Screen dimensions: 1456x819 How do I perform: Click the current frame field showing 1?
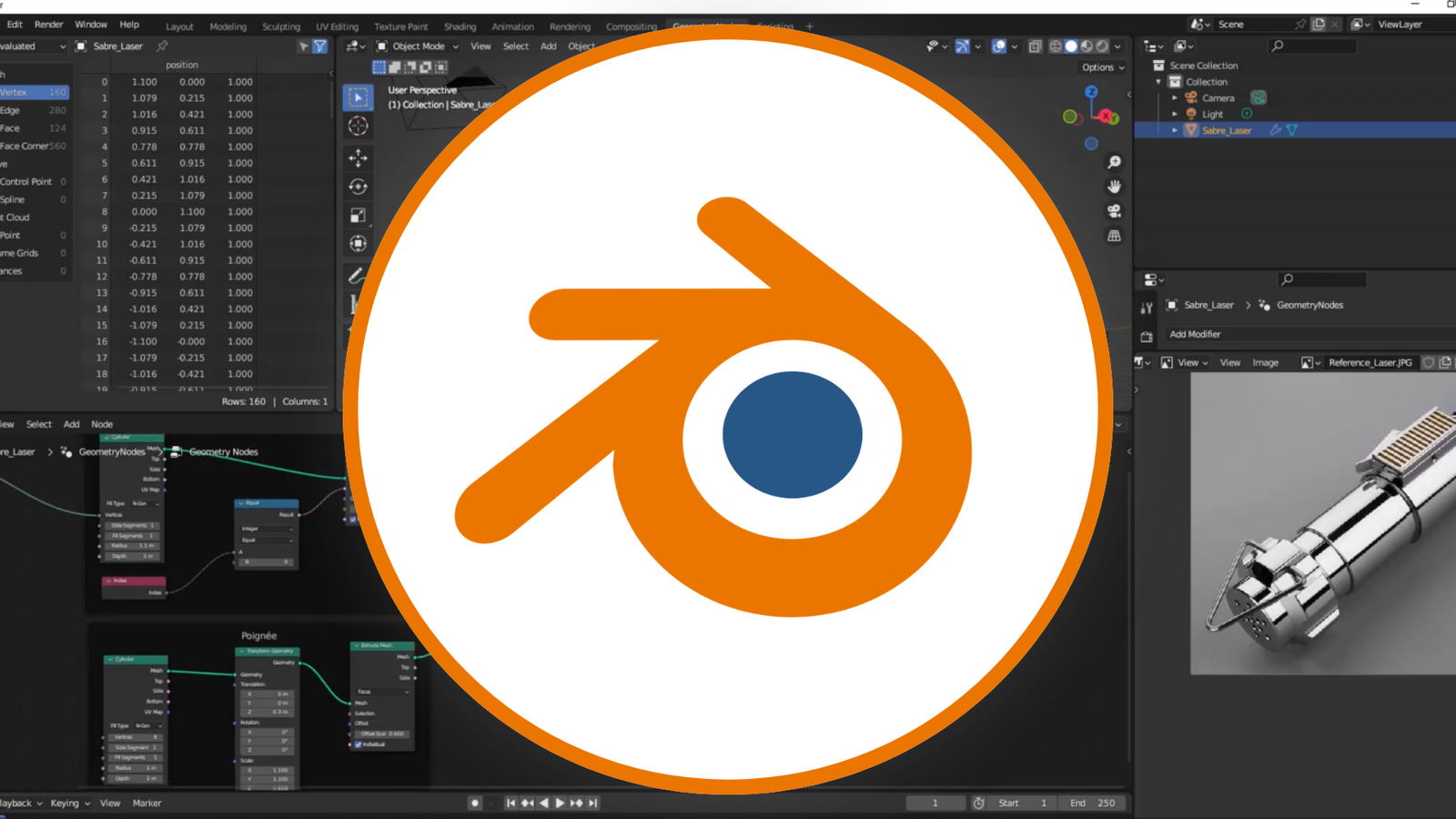[x=935, y=804]
